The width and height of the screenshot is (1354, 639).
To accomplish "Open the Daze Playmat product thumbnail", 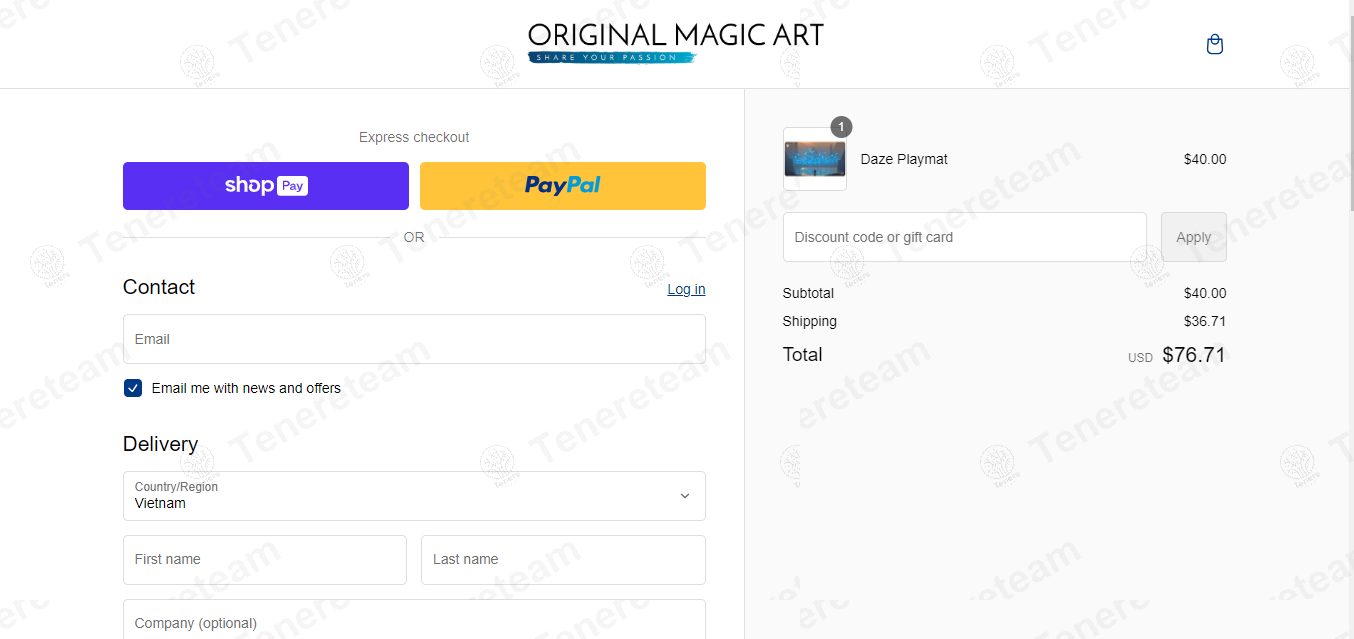I will tap(815, 159).
